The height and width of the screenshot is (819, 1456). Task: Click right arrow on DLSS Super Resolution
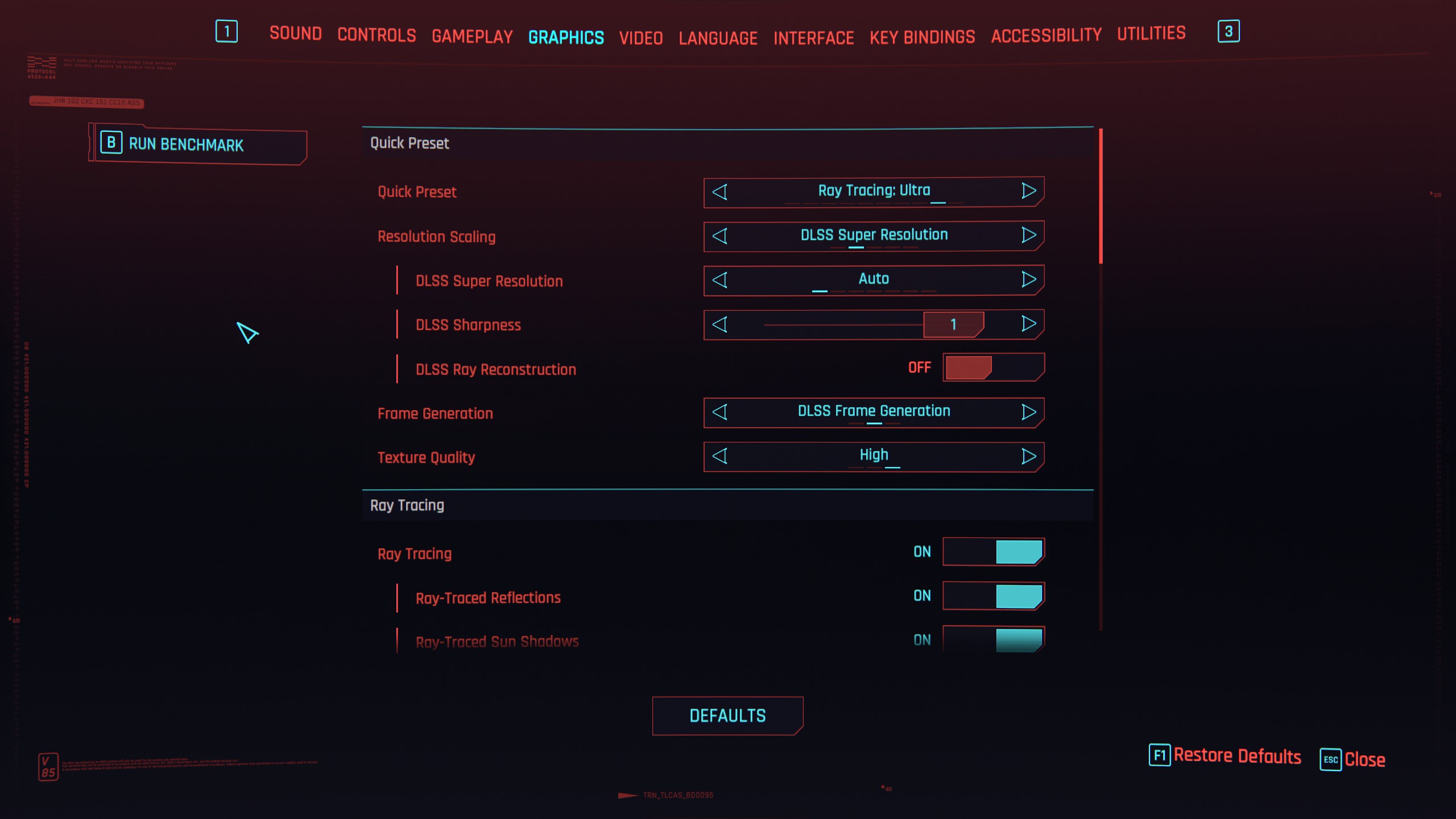point(1028,279)
